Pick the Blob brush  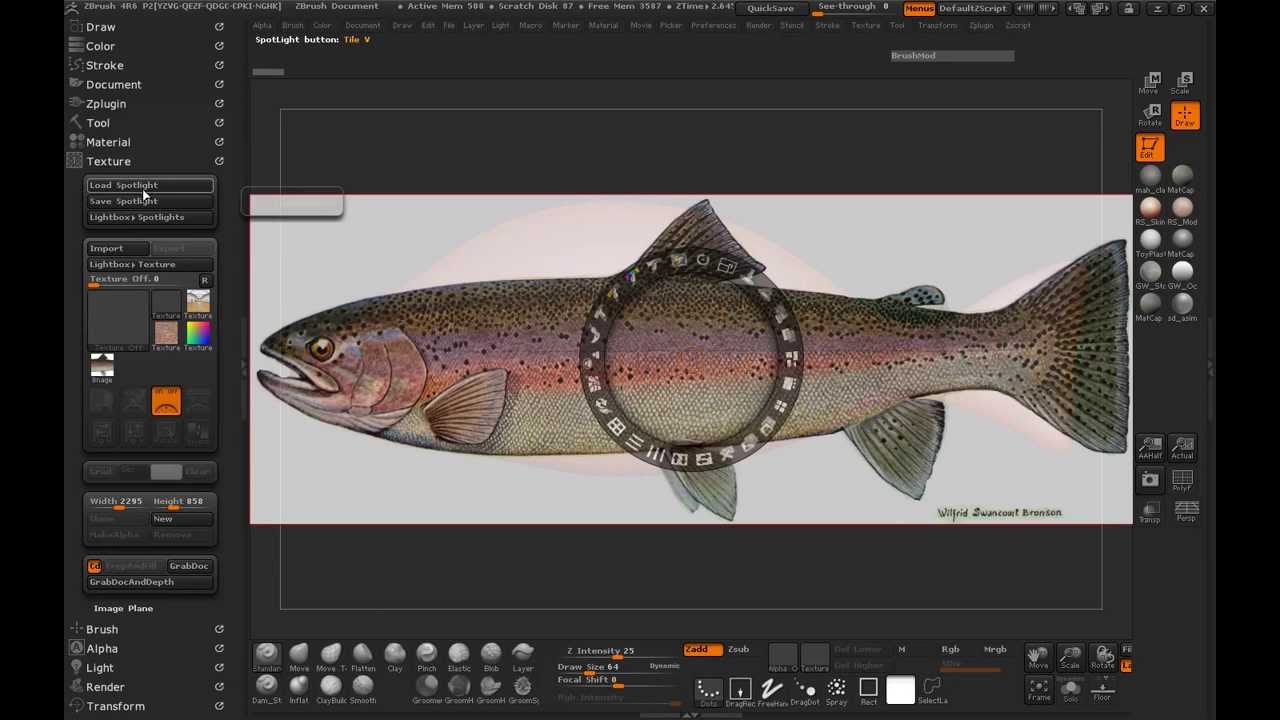coord(491,656)
